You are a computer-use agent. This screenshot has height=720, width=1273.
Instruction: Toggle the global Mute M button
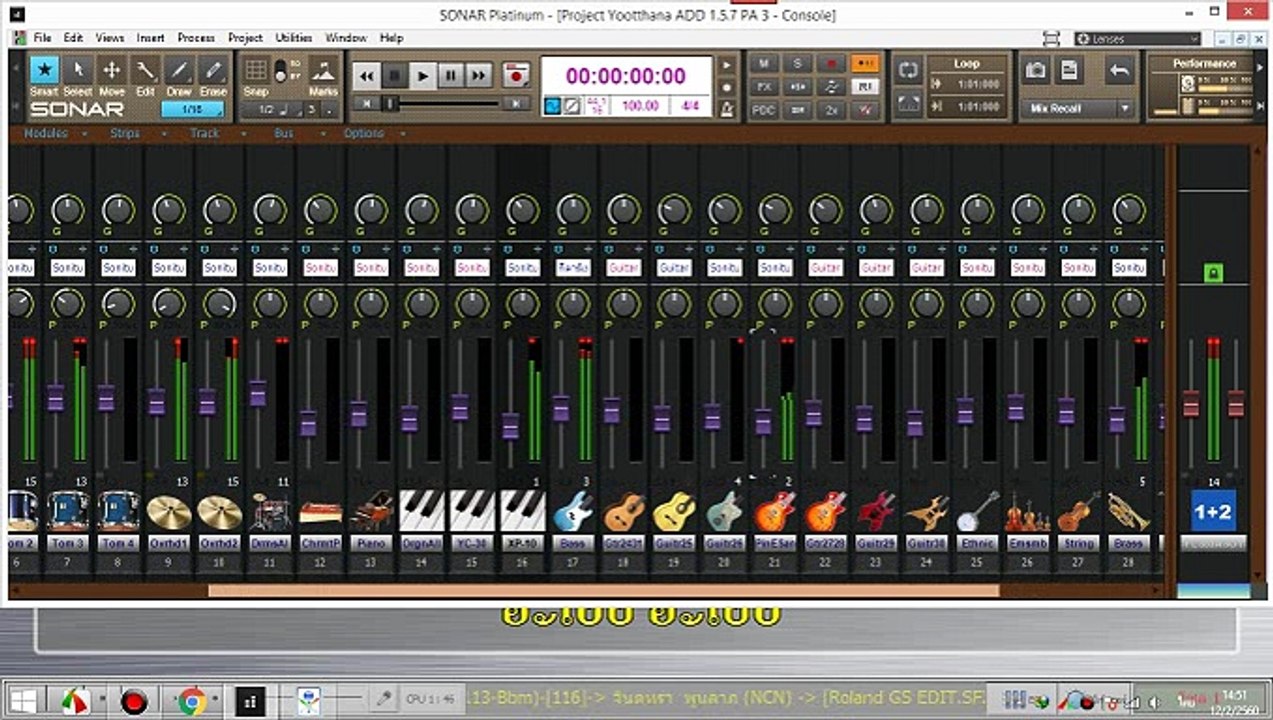pos(764,63)
